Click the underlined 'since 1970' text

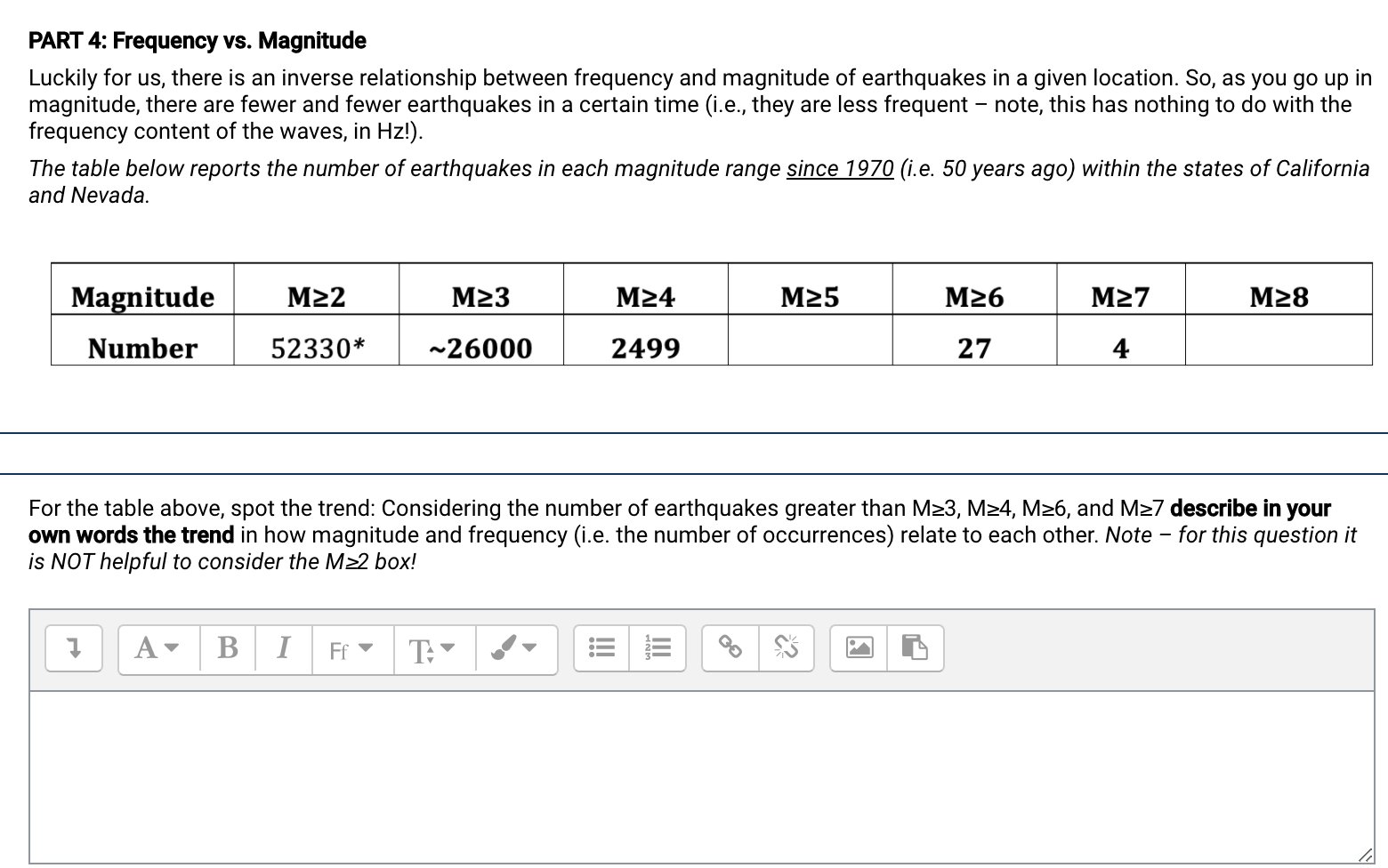pos(839,168)
